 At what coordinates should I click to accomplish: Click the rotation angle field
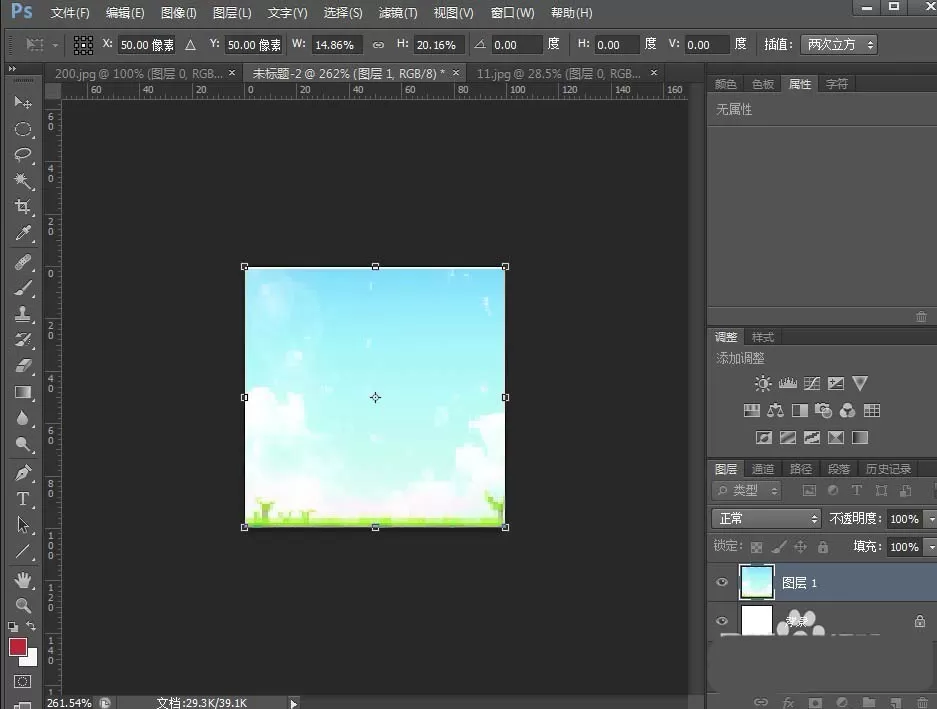click(x=516, y=45)
